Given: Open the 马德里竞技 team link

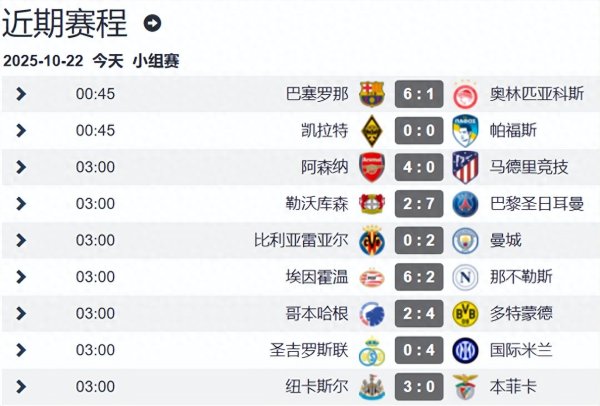Looking at the screenshot, I should (x=529, y=167).
